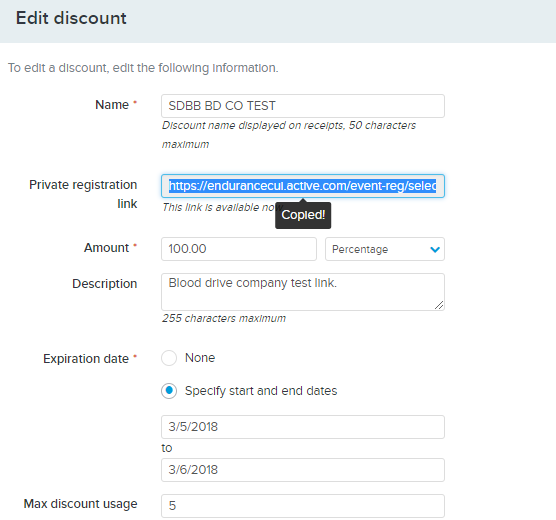The width and height of the screenshot is (556, 520).
Task: Click the Expiration date label
Action: pyautogui.click(x=86, y=359)
